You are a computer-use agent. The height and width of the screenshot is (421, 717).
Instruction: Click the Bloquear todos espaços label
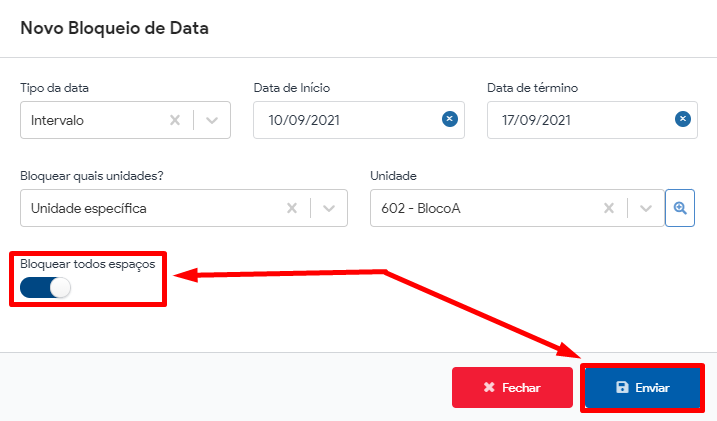point(88,264)
